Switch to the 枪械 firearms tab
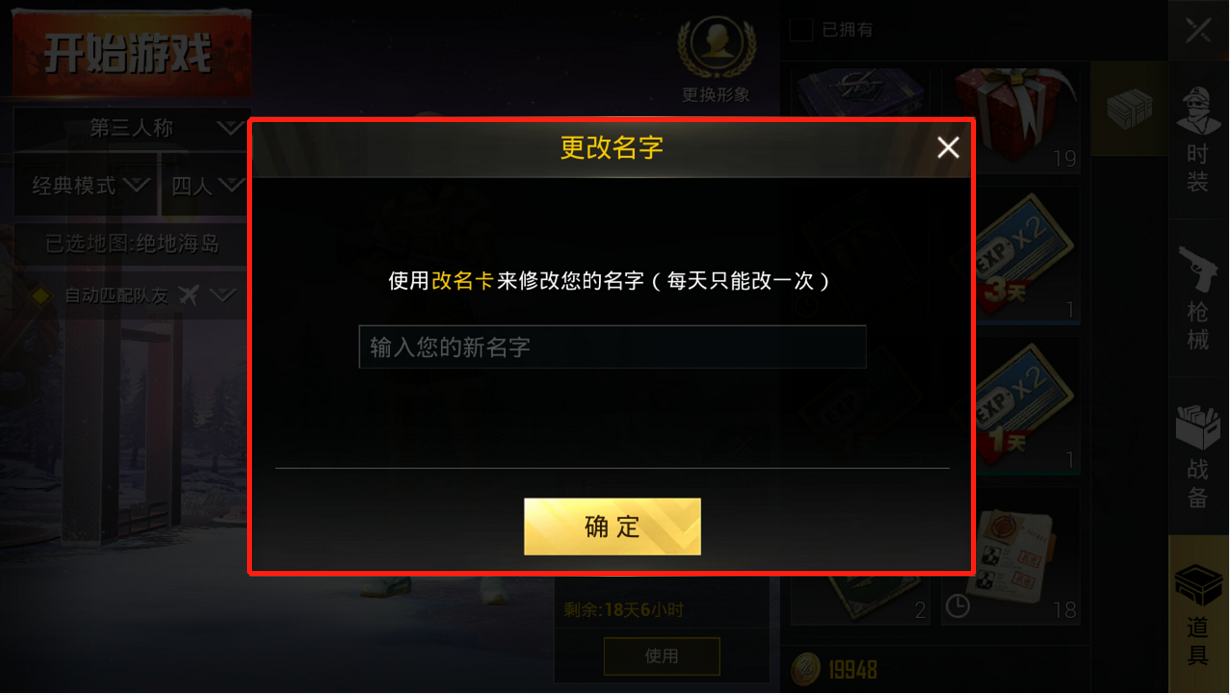 [1198, 298]
